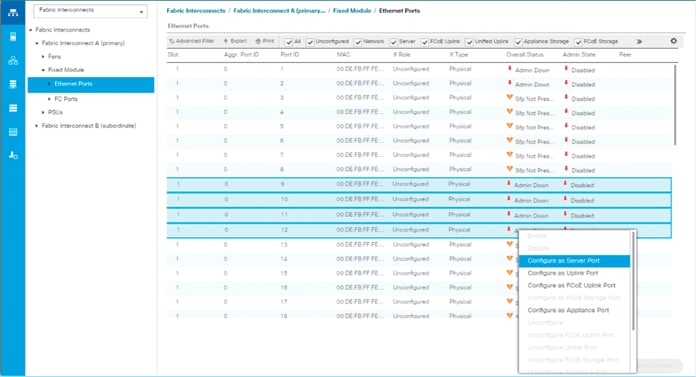696x377 pixels.
Task: Collapse the Fabric Interconnects tree node
Action: [x=31, y=30]
